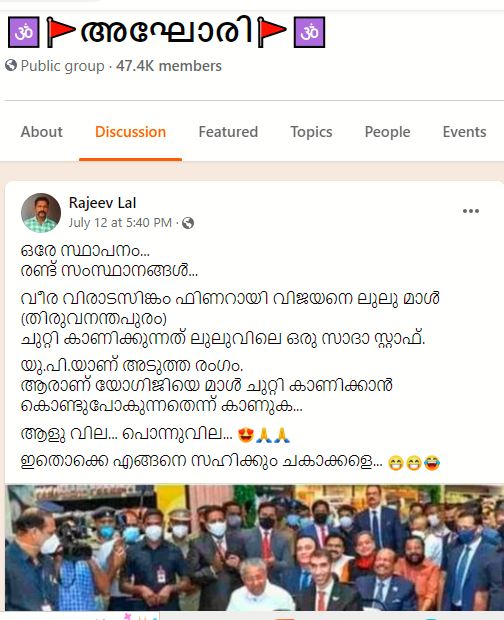Open the three-dot post options menu
The width and height of the screenshot is (504, 620).
tap(471, 211)
